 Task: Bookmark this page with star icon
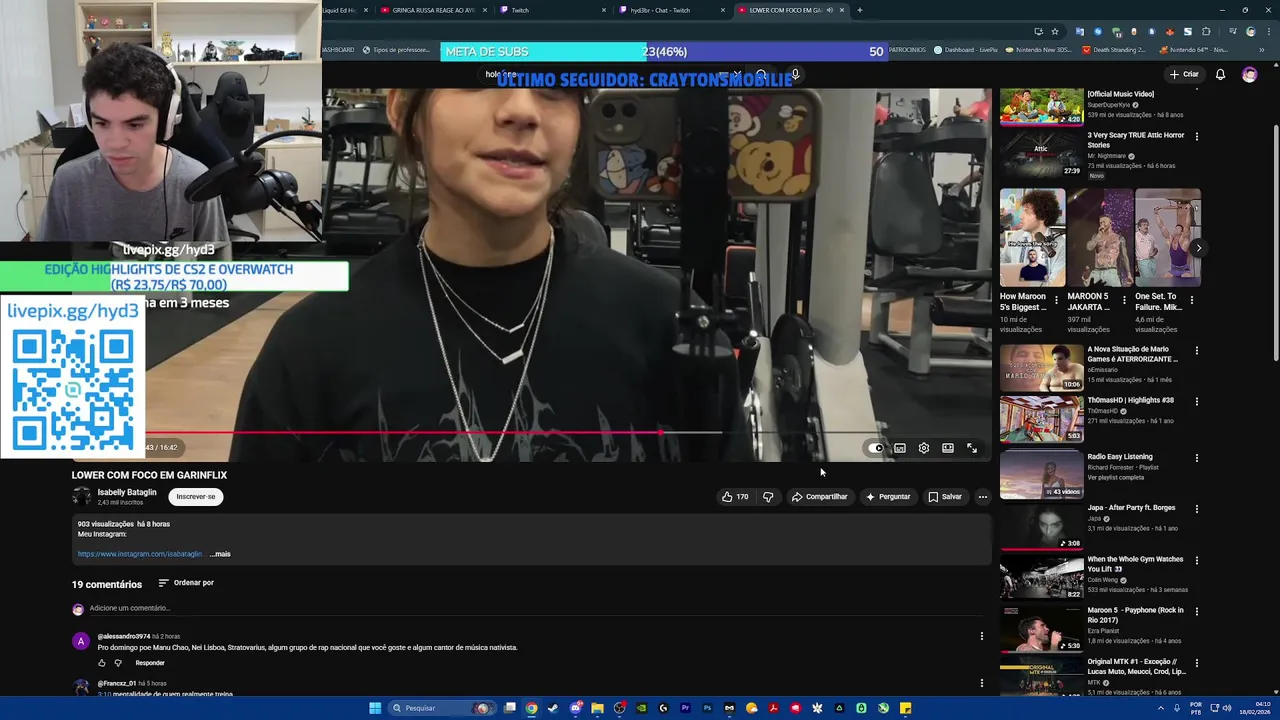coord(1054,31)
